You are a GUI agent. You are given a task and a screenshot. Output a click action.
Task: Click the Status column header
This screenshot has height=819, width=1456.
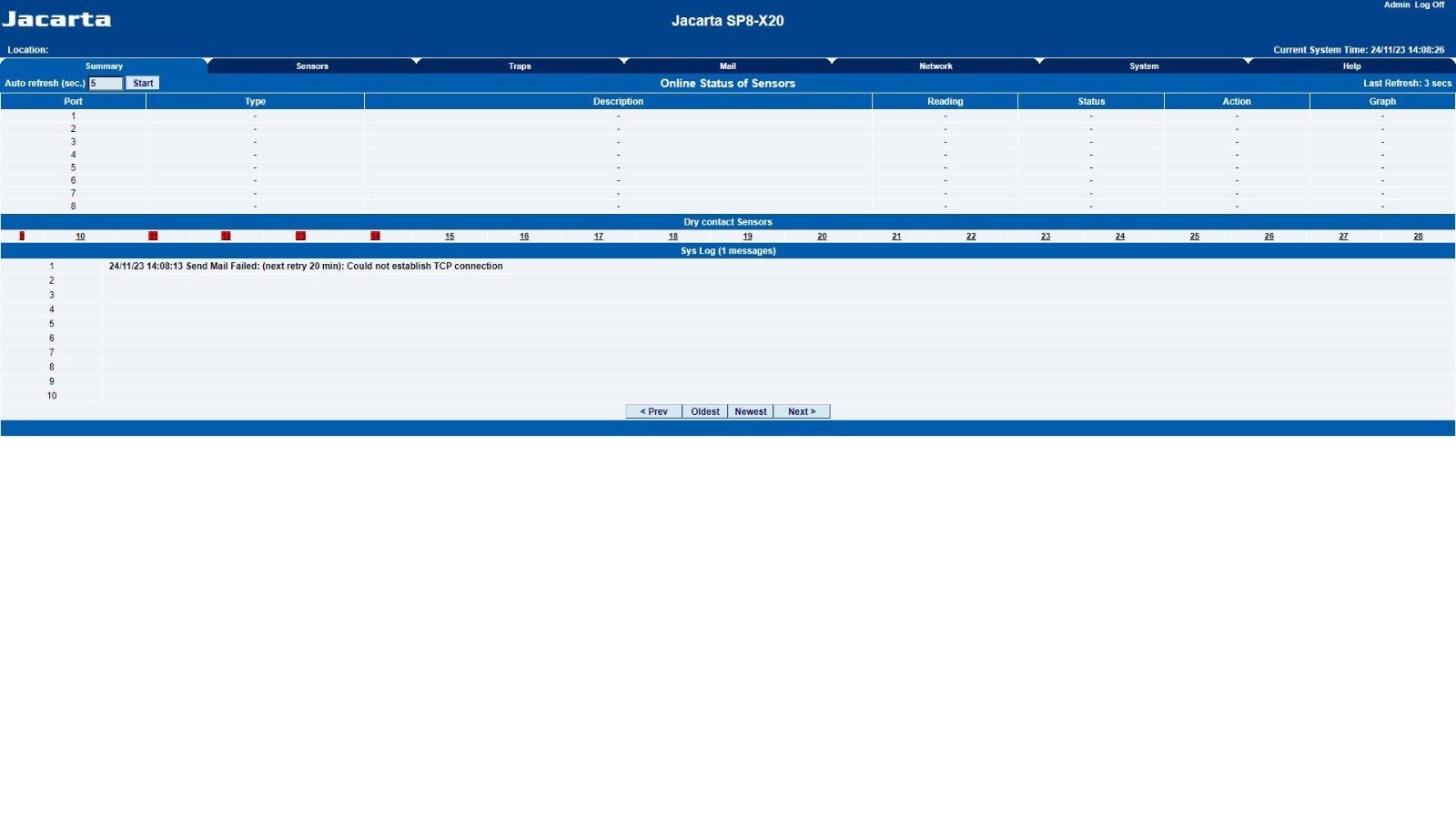(1091, 101)
